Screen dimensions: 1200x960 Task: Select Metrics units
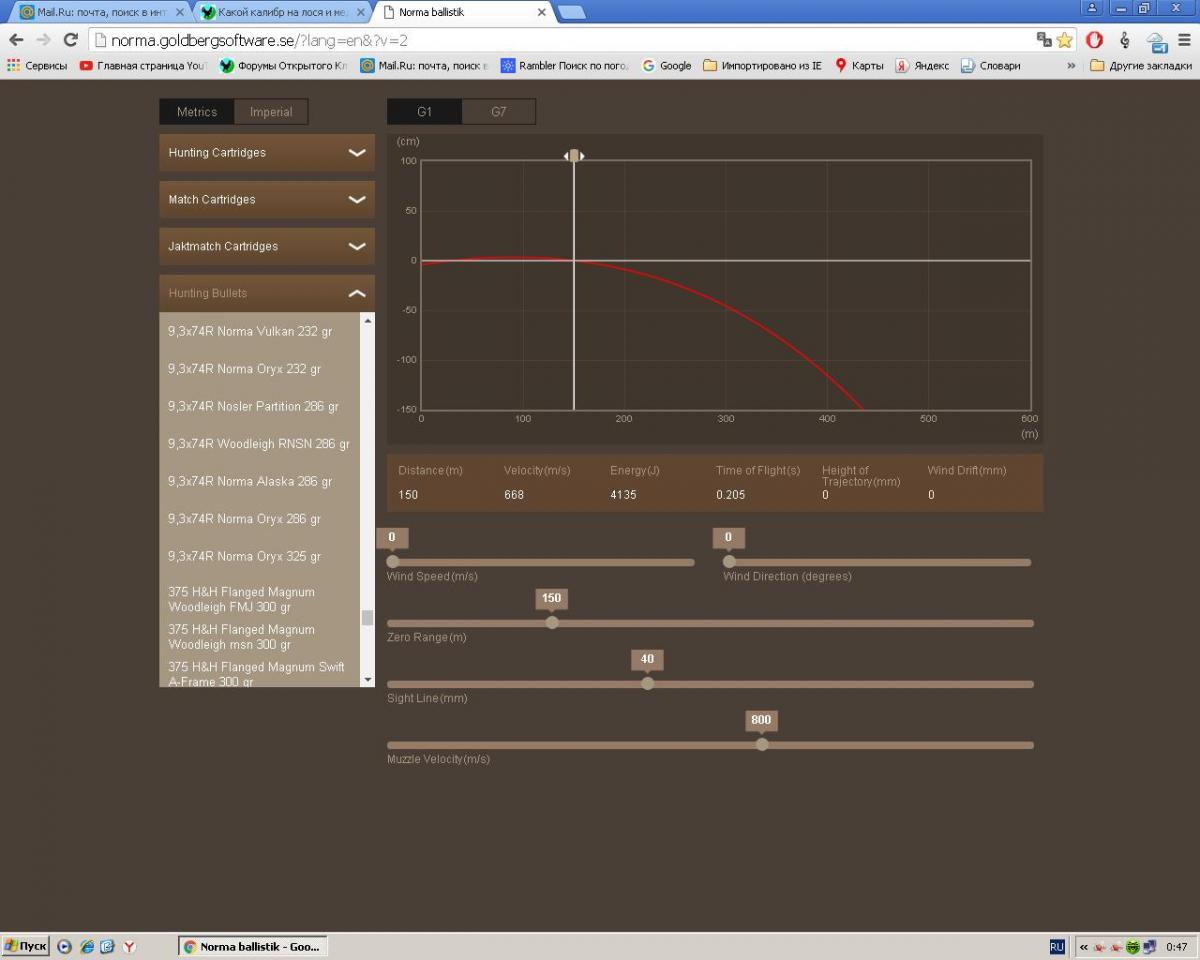pos(197,112)
